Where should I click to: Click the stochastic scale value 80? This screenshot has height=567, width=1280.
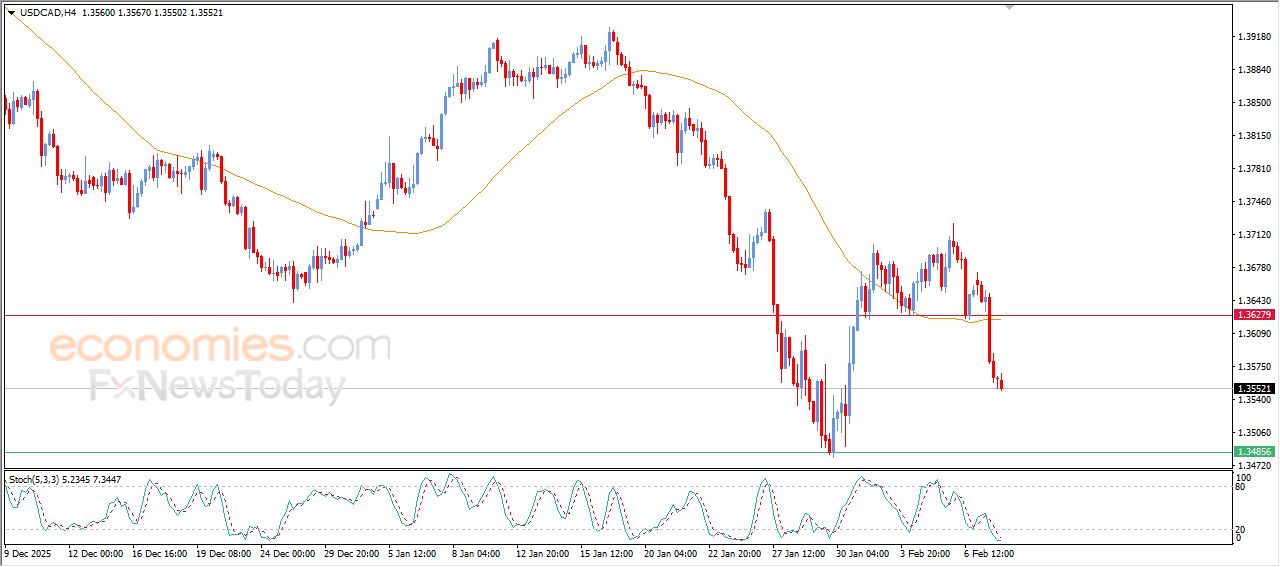click(x=1242, y=488)
